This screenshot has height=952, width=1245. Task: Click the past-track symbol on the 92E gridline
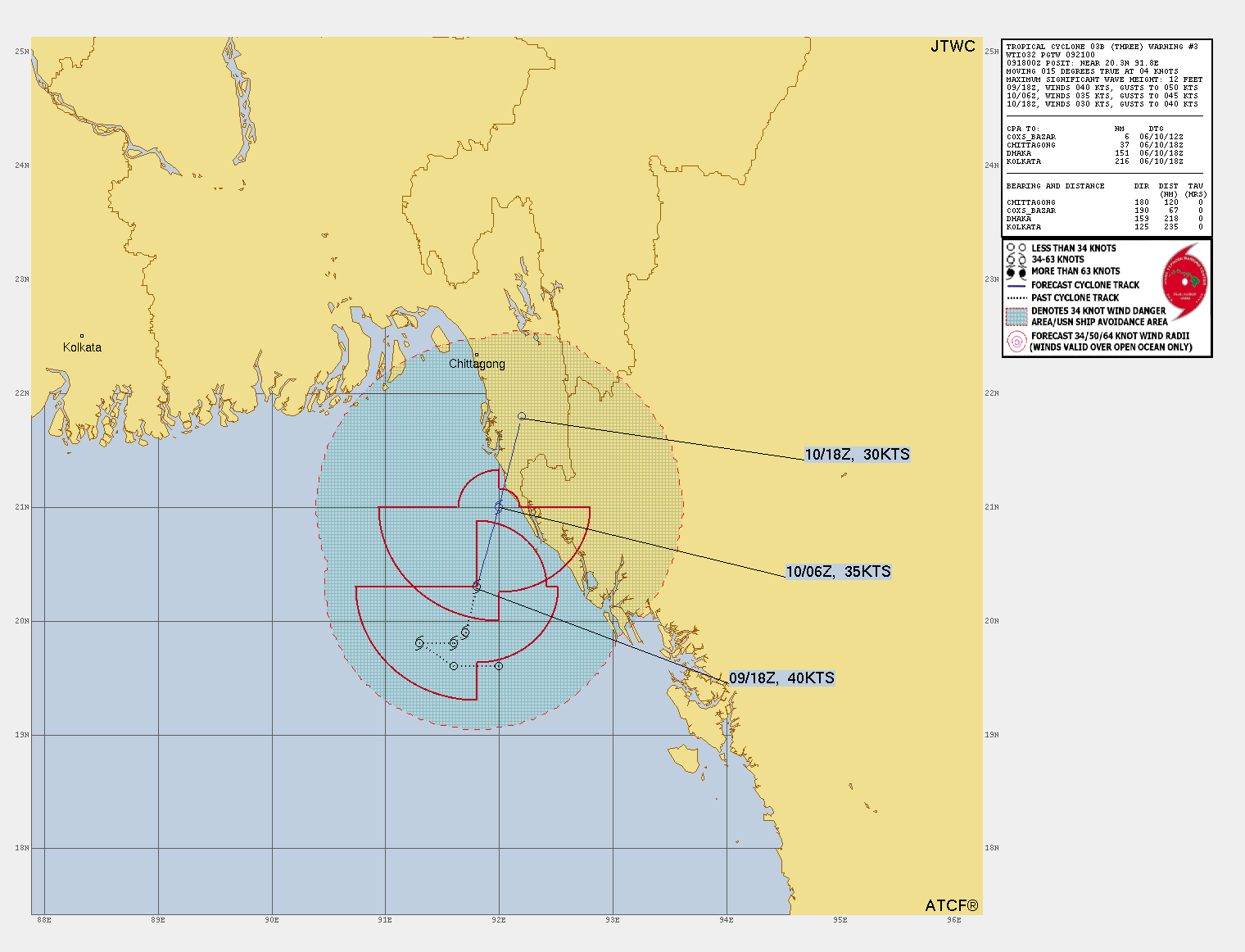point(499,666)
